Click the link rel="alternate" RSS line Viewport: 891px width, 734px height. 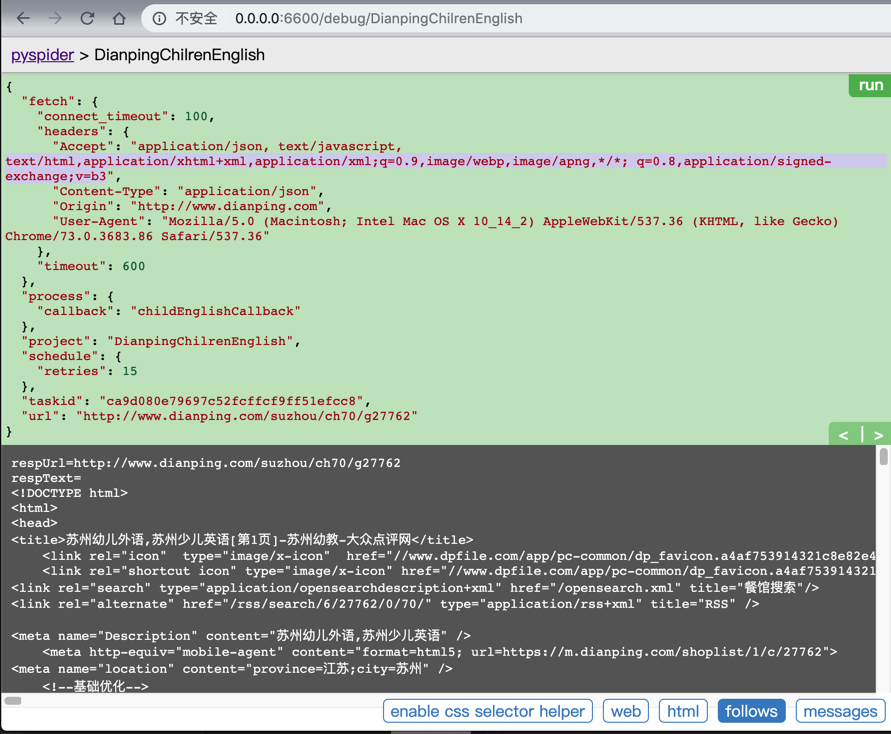[x=385, y=604]
